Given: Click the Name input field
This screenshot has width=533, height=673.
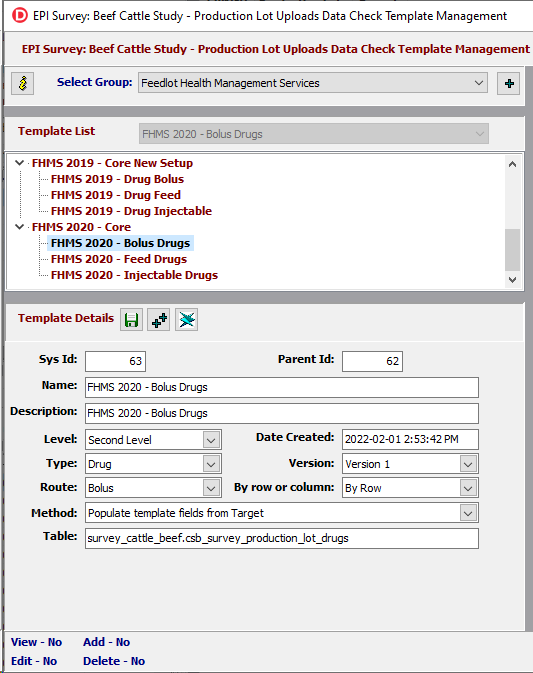Looking at the screenshot, I should point(282,388).
